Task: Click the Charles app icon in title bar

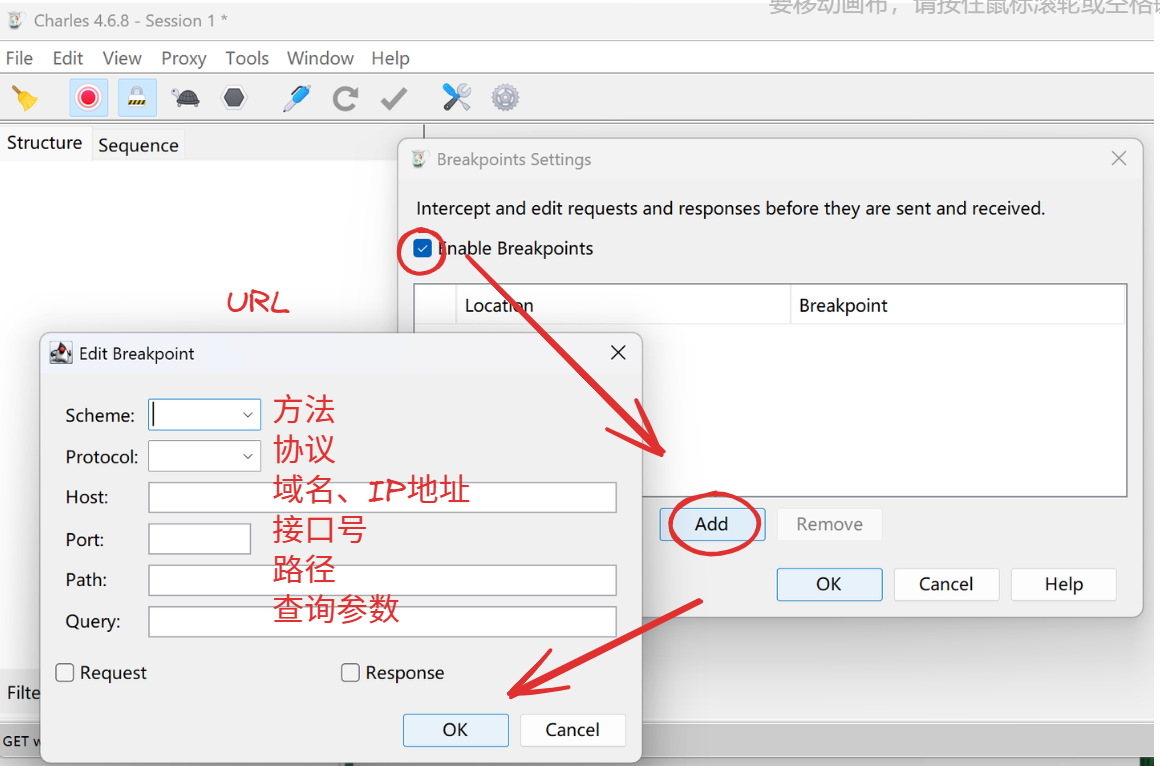Action: [15, 20]
